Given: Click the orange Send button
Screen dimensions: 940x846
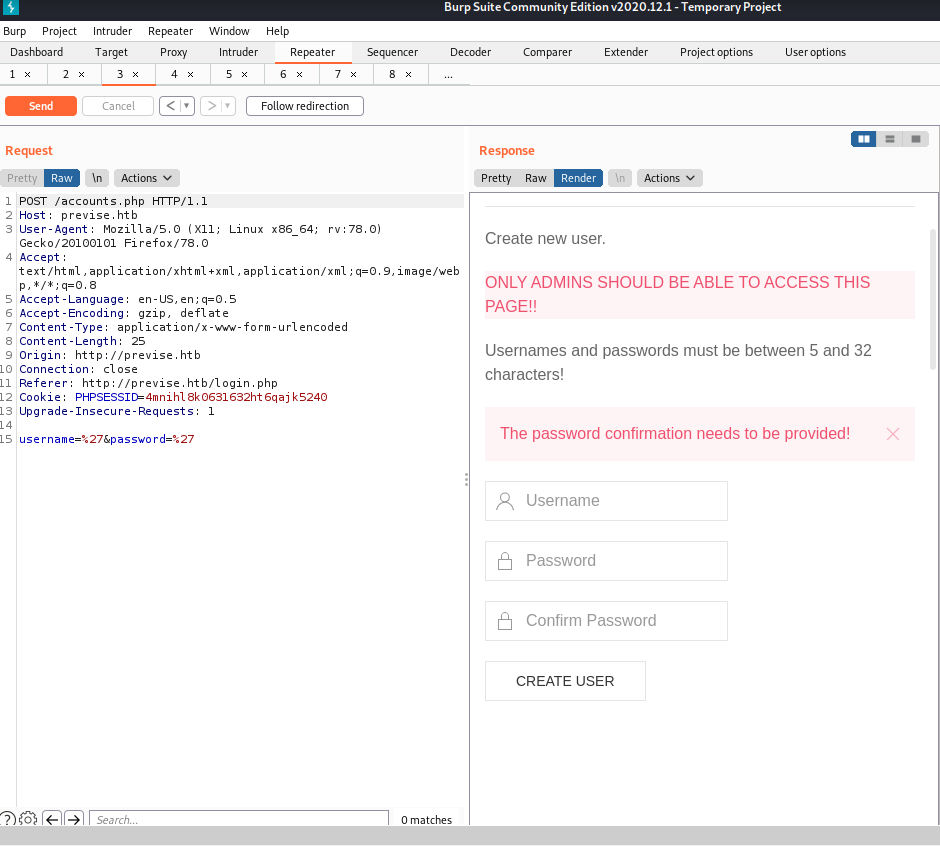Looking at the screenshot, I should (x=41, y=106).
